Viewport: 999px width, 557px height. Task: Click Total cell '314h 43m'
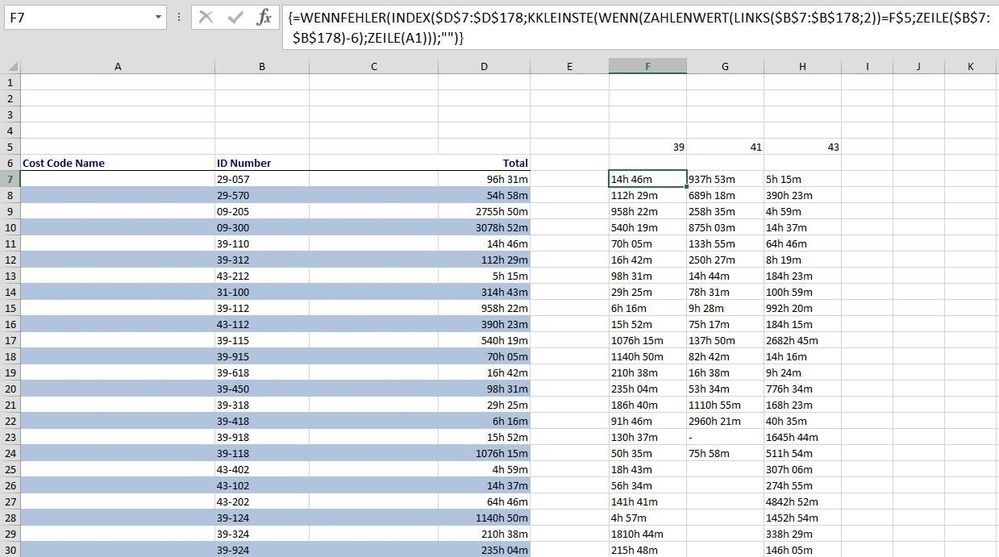point(484,292)
